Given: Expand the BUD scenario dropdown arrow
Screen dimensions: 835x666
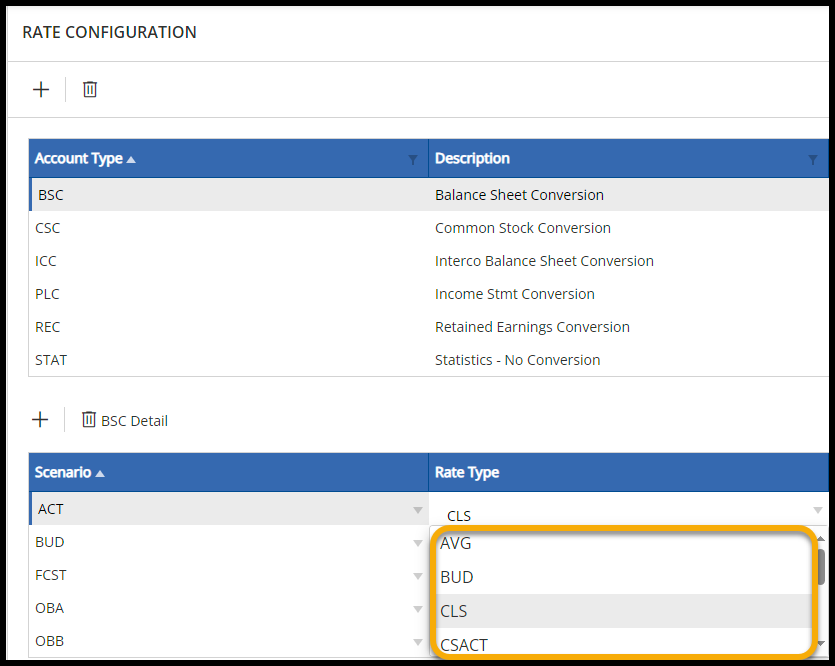Looking at the screenshot, I should point(418,543).
